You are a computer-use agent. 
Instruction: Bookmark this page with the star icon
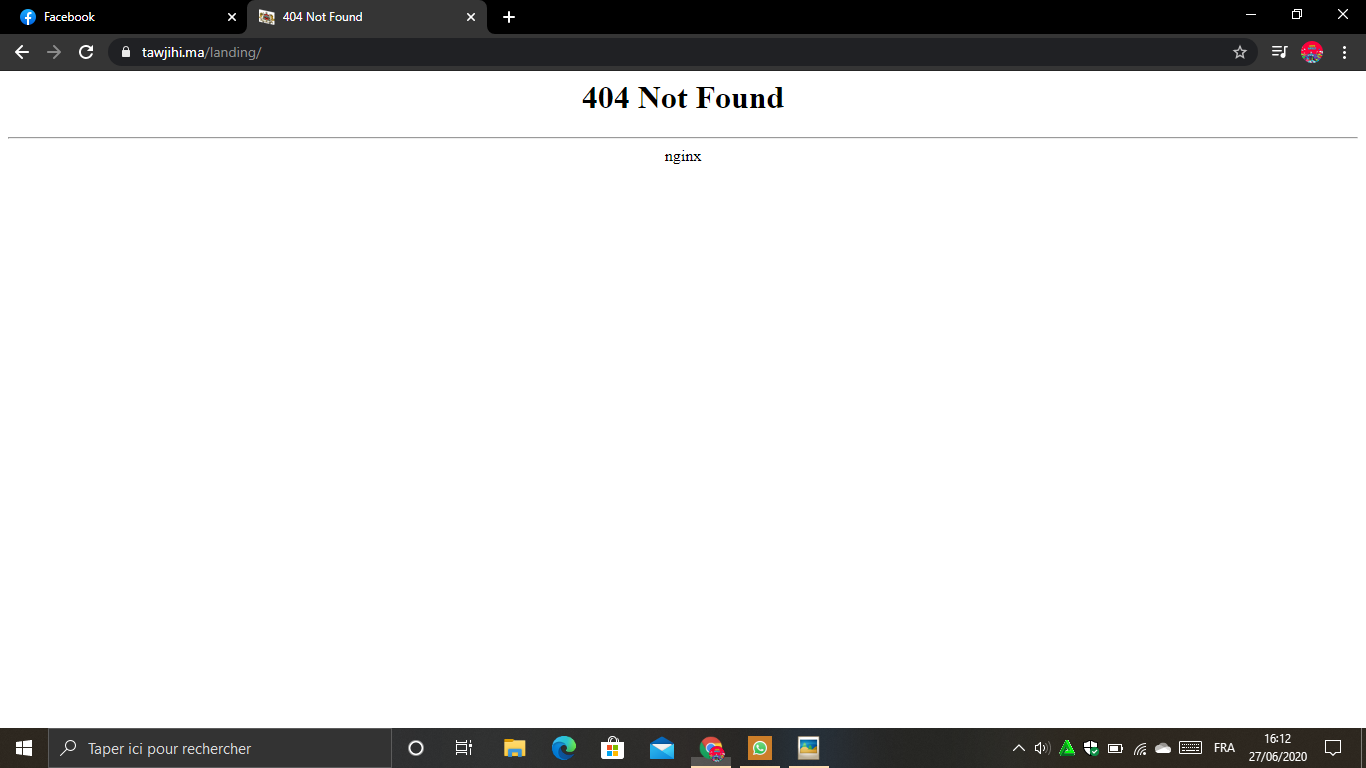point(1240,52)
